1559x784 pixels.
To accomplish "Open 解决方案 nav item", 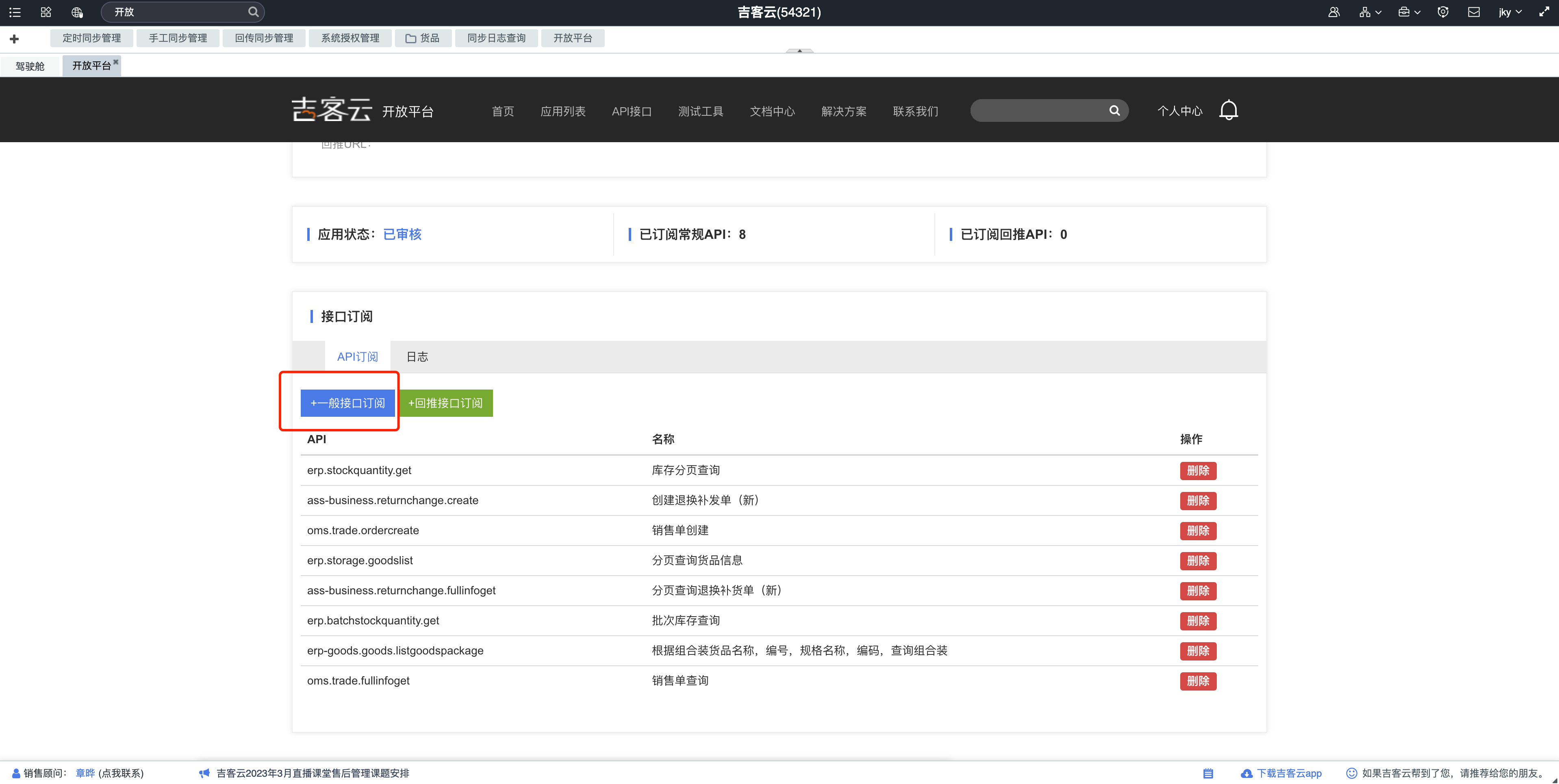I will click(844, 111).
